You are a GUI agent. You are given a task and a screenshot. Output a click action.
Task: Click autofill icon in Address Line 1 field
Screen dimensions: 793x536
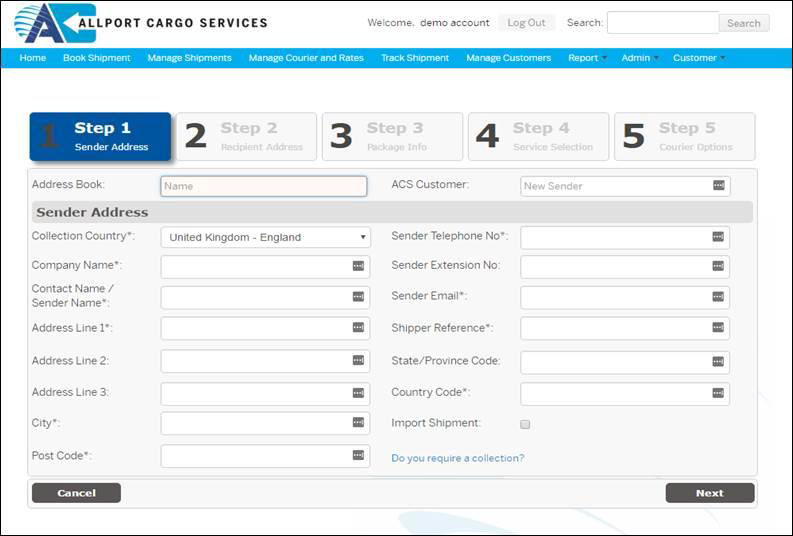tap(358, 329)
